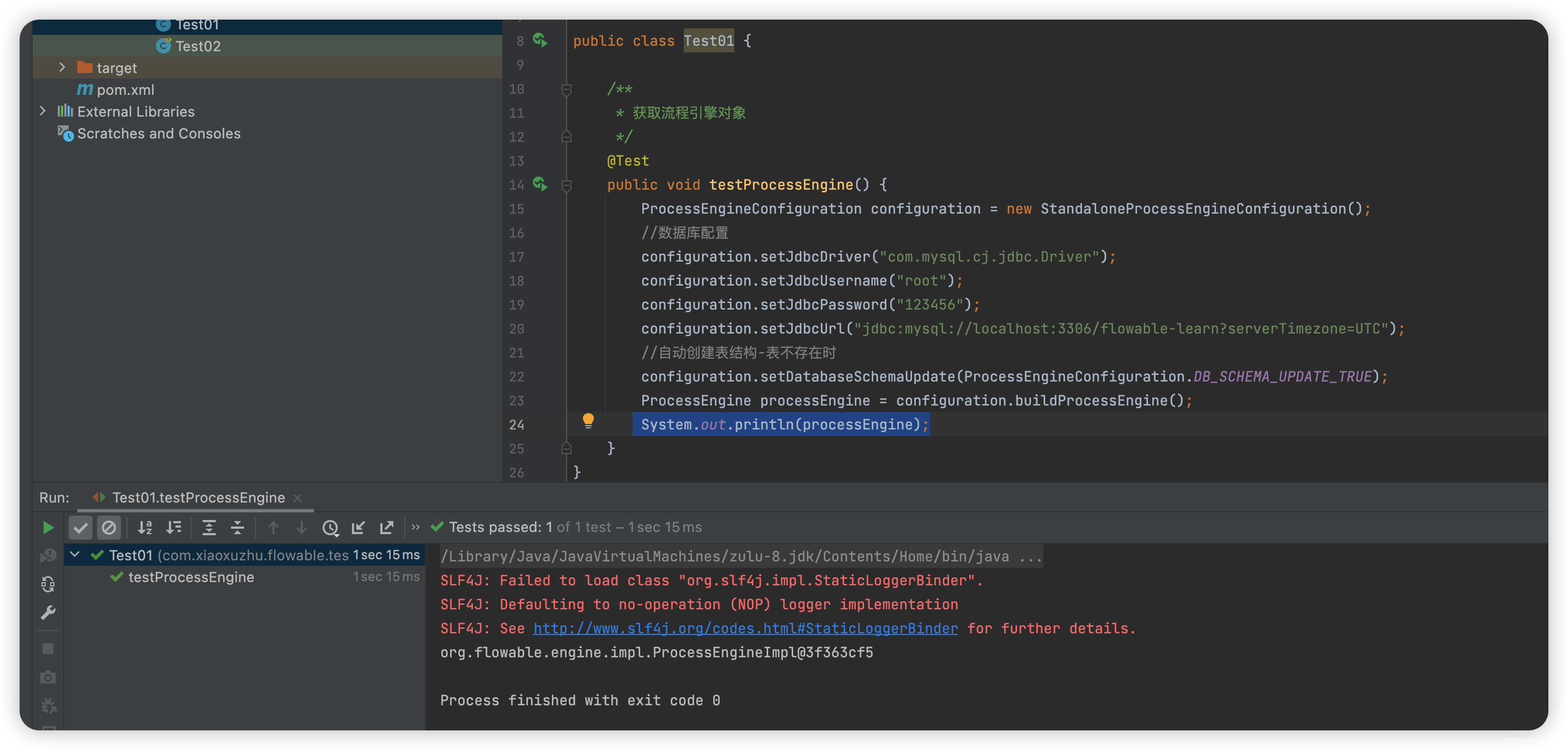Expand the target folder
The height and width of the screenshot is (750, 1568).
[x=62, y=68]
